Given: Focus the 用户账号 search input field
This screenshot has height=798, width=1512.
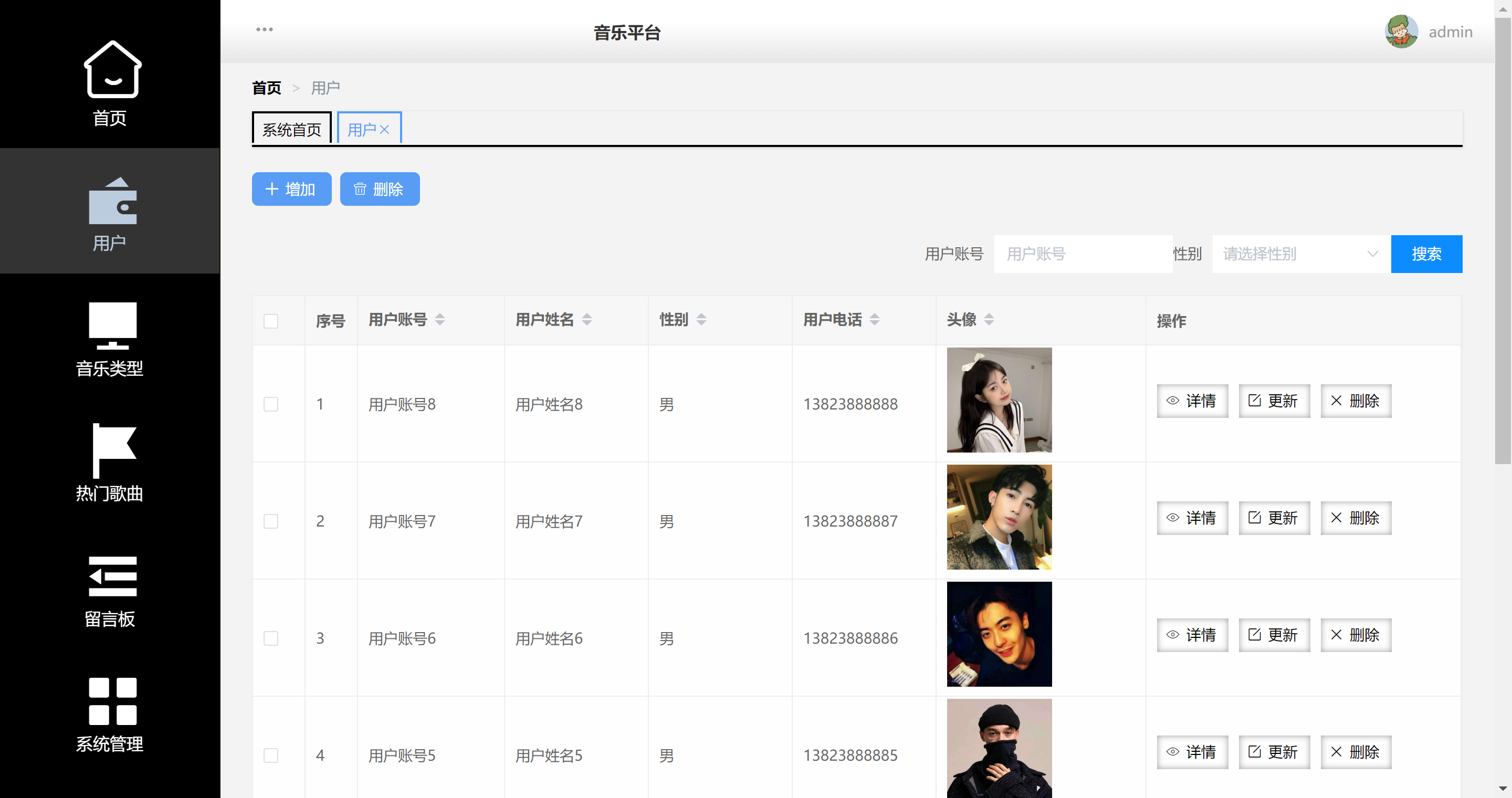Looking at the screenshot, I should [x=1083, y=254].
